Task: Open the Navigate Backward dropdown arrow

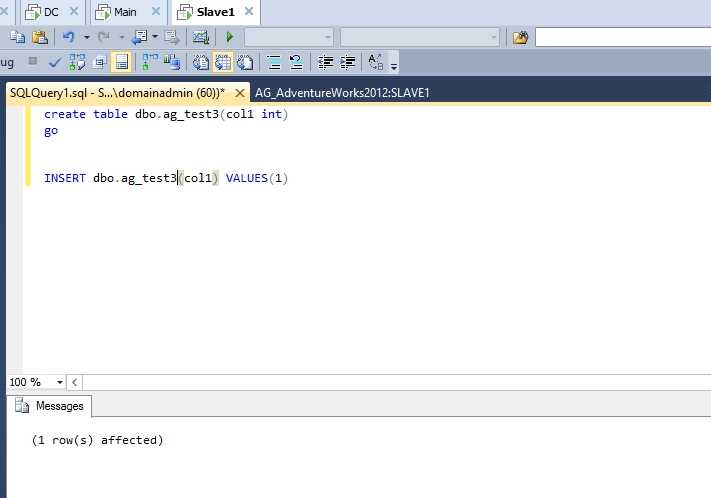Action: pyautogui.click(x=155, y=37)
